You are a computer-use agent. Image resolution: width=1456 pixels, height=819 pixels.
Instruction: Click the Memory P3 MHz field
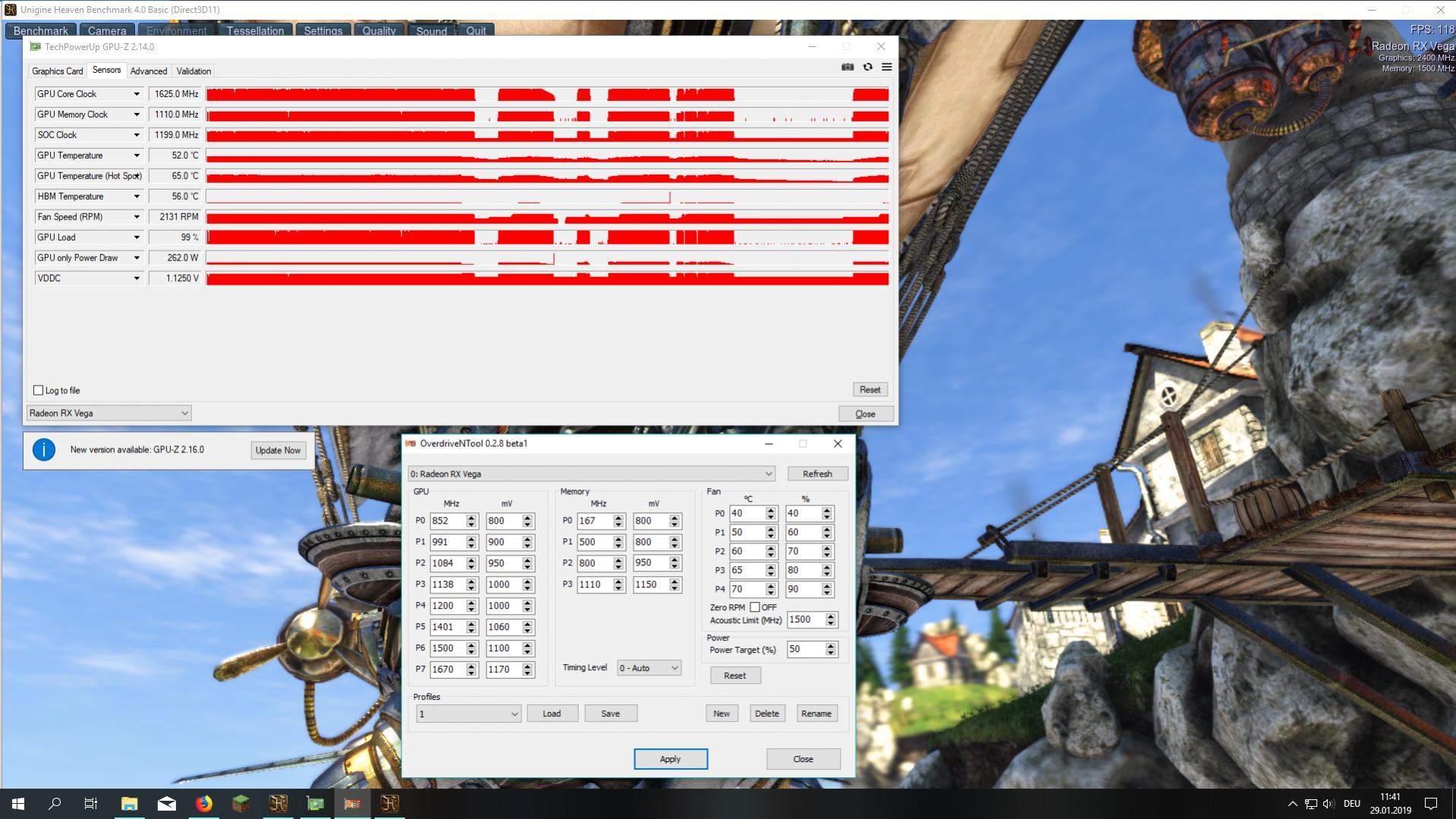click(x=595, y=584)
